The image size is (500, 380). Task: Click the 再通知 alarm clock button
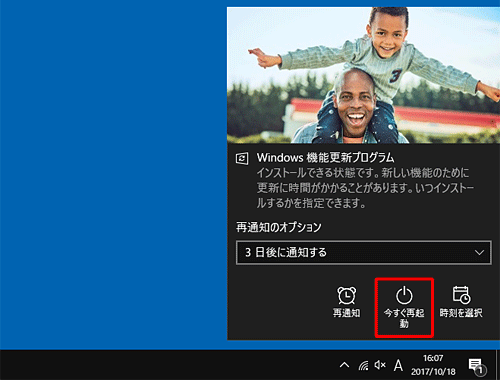[347, 302]
